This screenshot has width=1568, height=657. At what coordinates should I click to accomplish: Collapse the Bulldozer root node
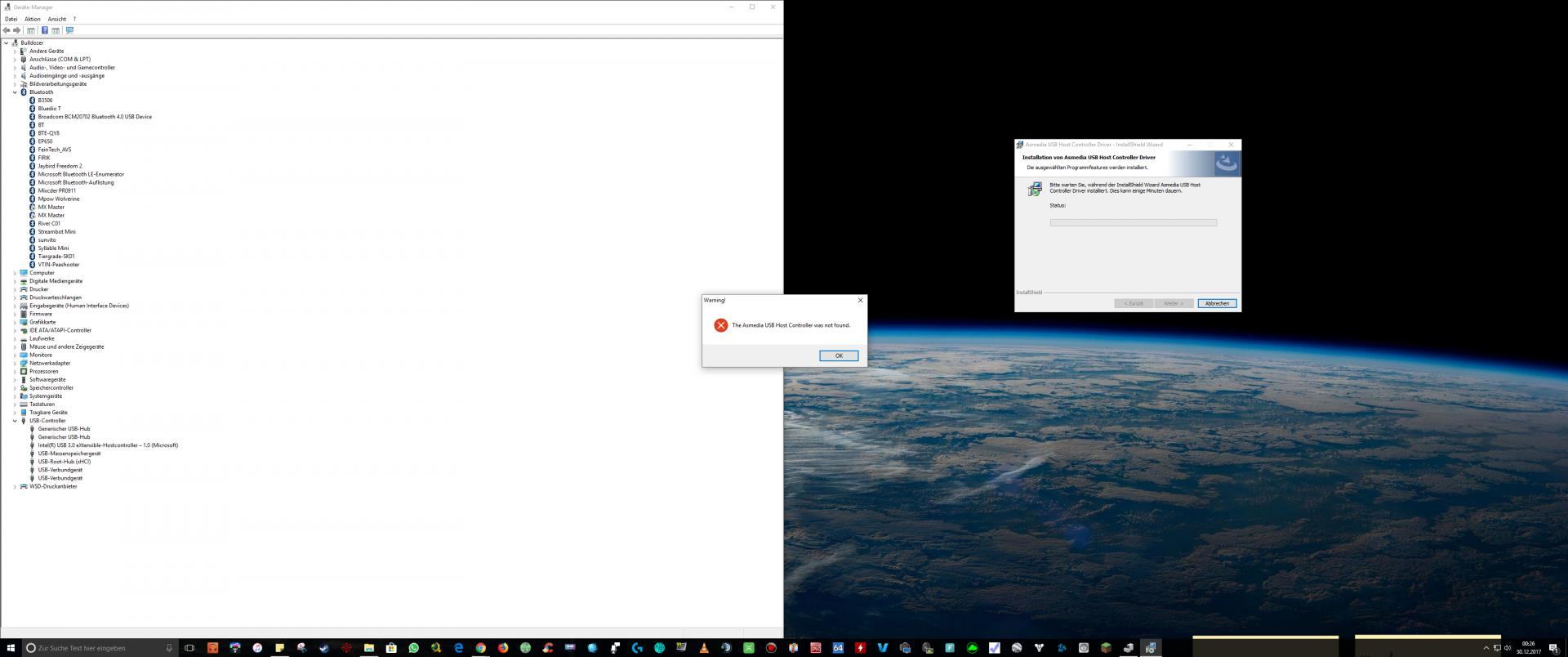[6, 42]
